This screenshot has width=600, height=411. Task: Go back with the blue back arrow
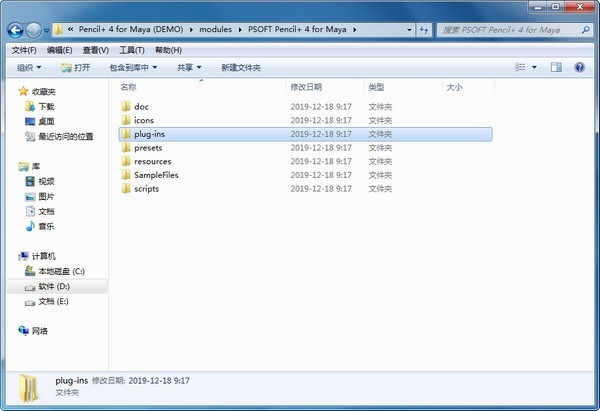[x=16, y=30]
